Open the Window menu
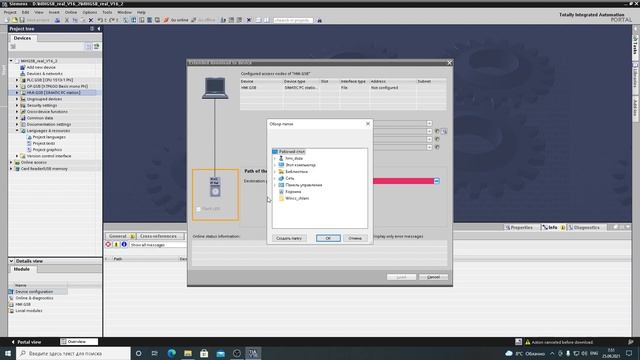The width and height of the screenshot is (640, 360). 124,12
